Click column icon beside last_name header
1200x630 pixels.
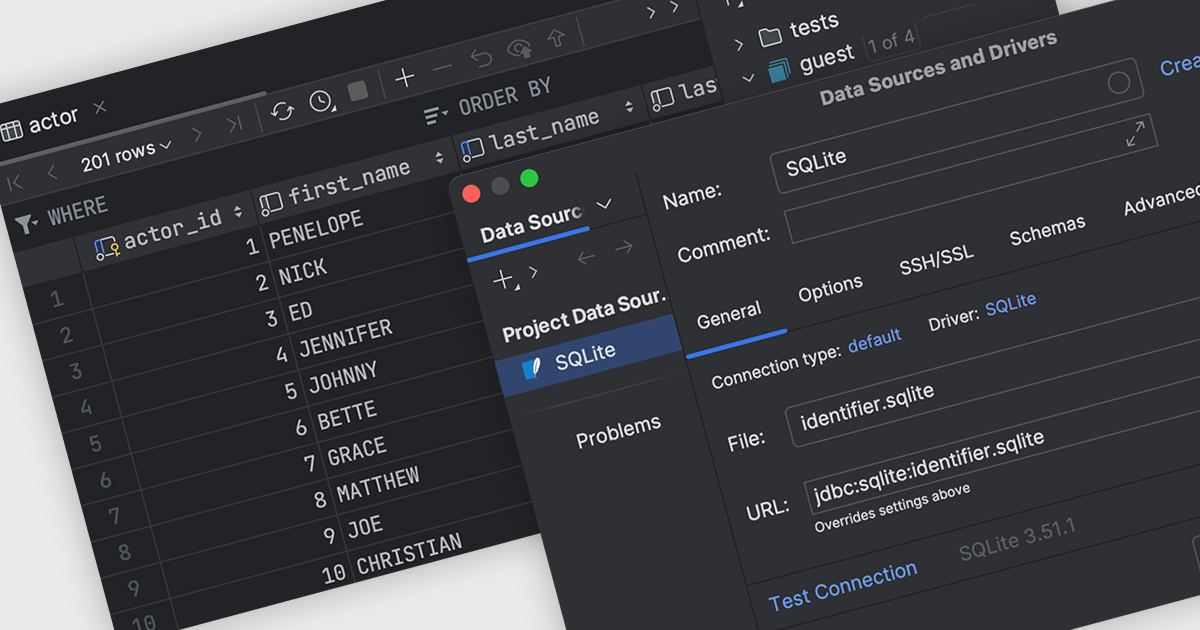tap(473, 149)
